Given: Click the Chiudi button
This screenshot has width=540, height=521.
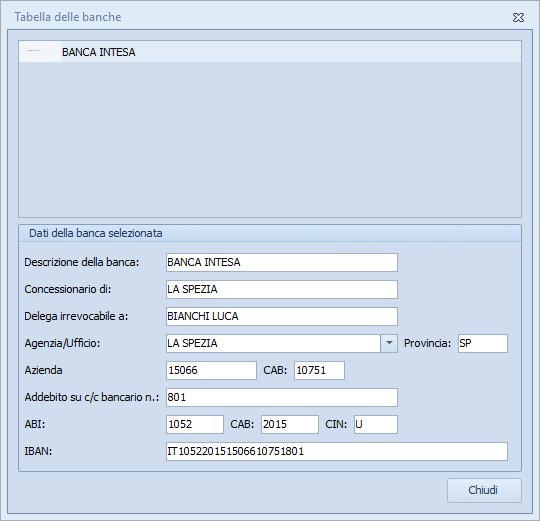Looking at the screenshot, I should (484, 490).
